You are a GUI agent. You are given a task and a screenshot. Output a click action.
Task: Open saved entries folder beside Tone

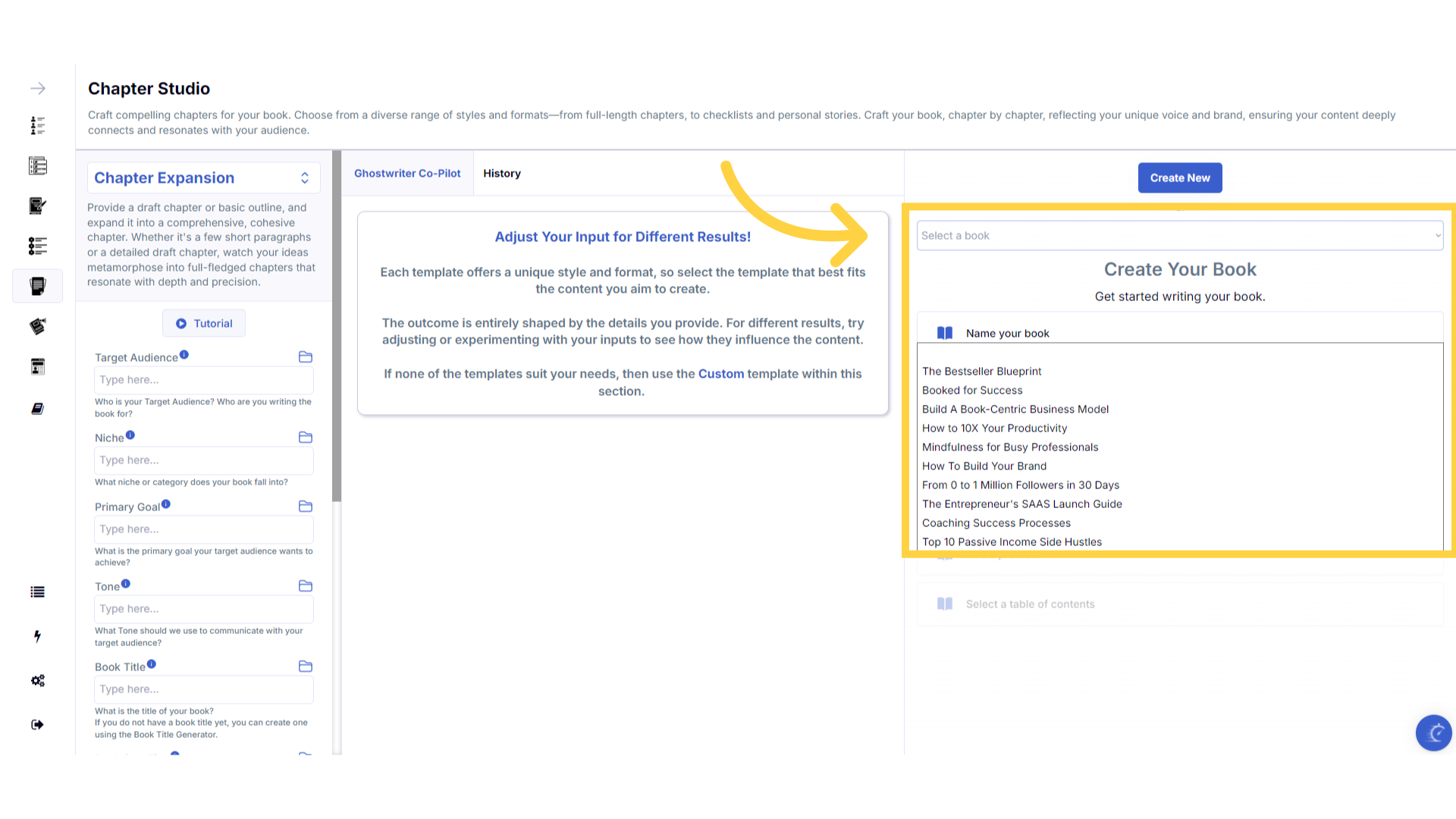point(306,586)
